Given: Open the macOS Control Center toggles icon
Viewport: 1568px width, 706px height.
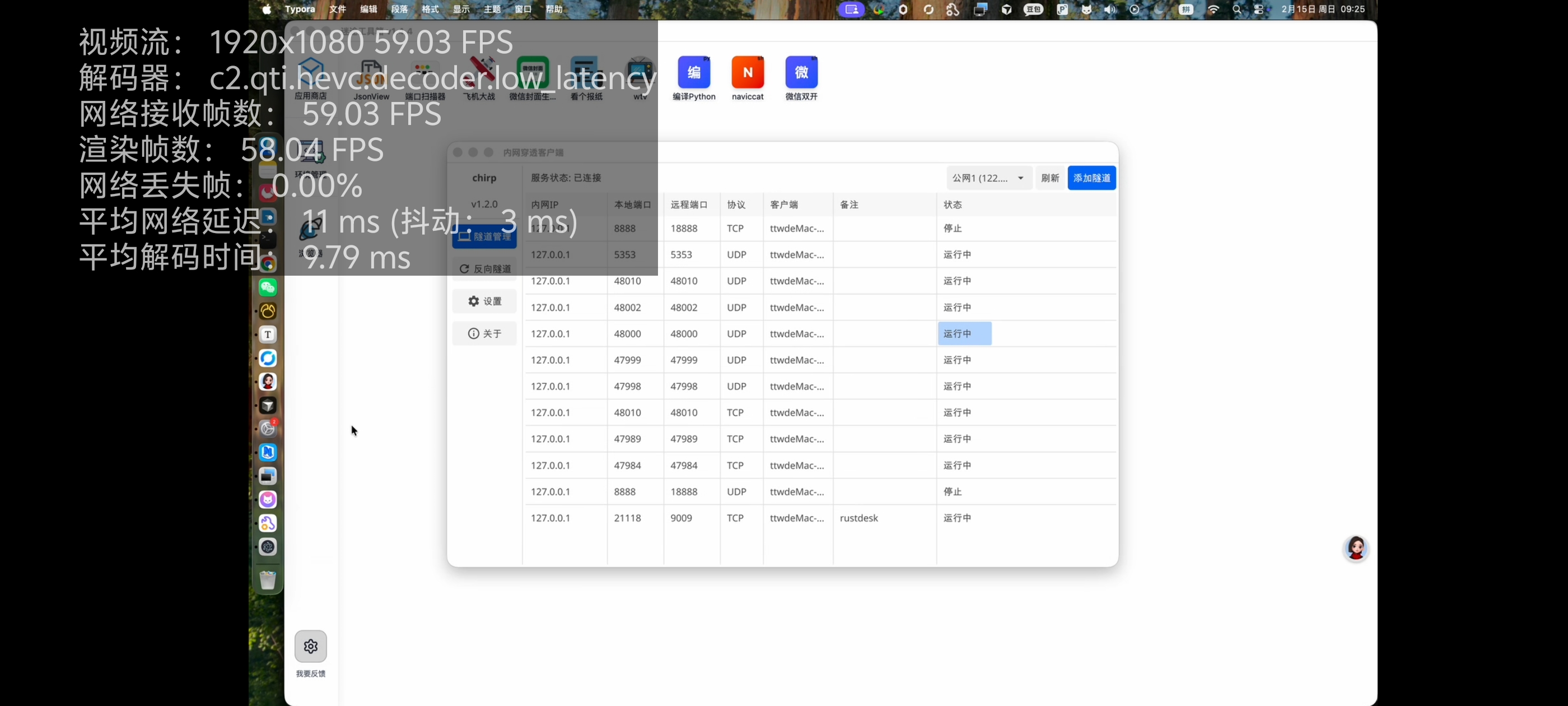Looking at the screenshot, I should (1259, 9).
